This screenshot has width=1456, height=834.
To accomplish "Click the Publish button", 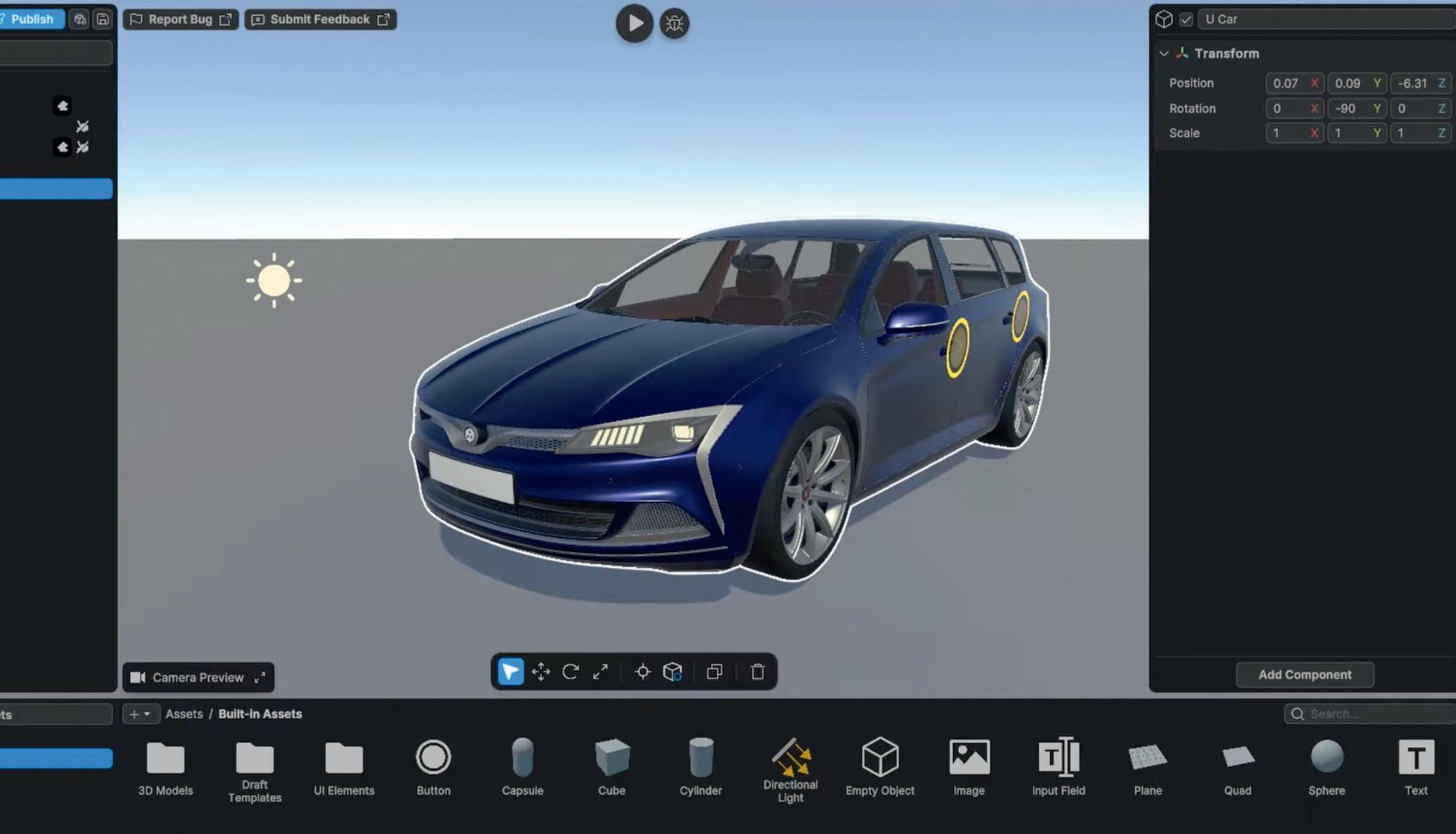I will [32, 20].
